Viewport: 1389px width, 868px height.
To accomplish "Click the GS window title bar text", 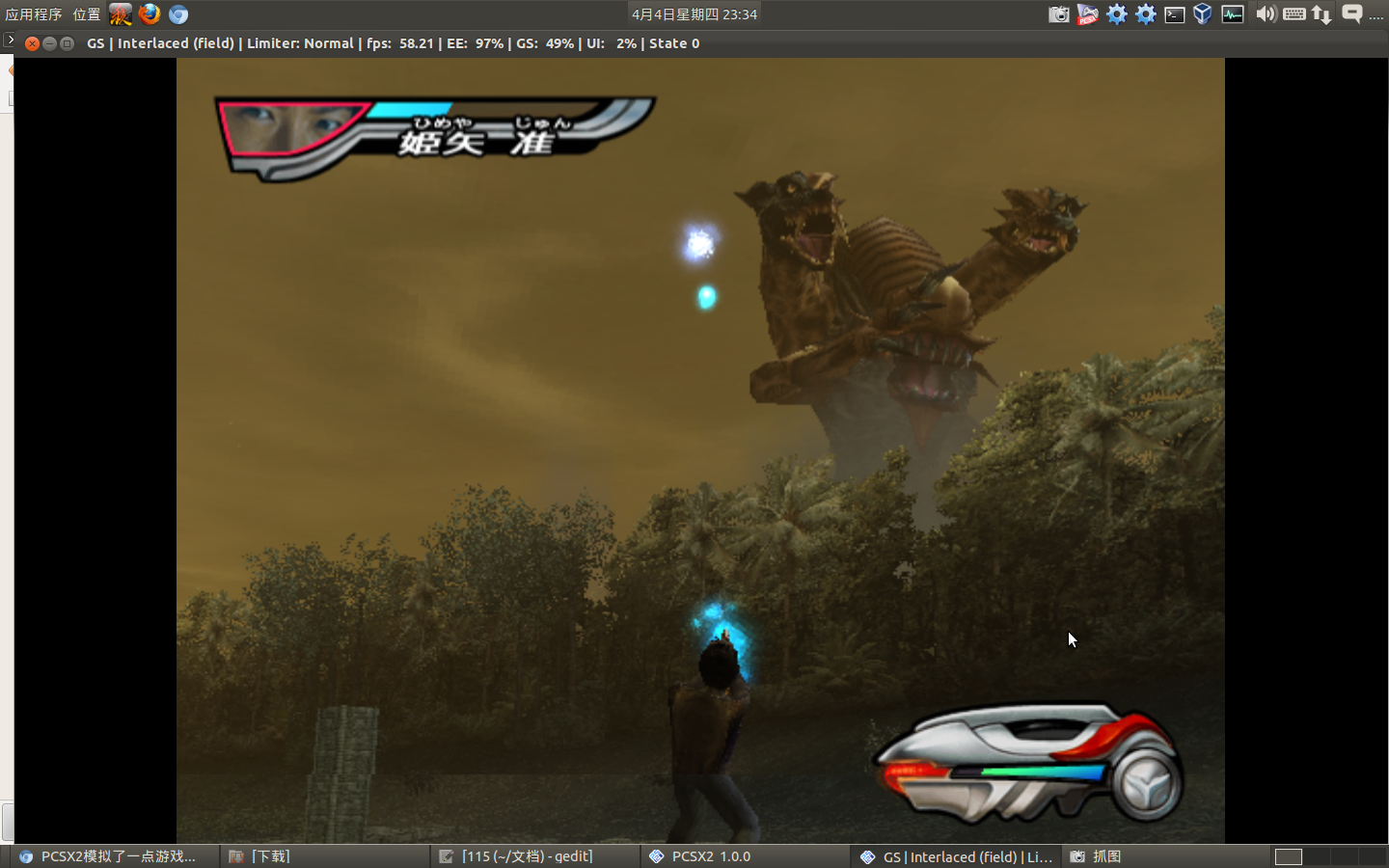I will point(394,43).
